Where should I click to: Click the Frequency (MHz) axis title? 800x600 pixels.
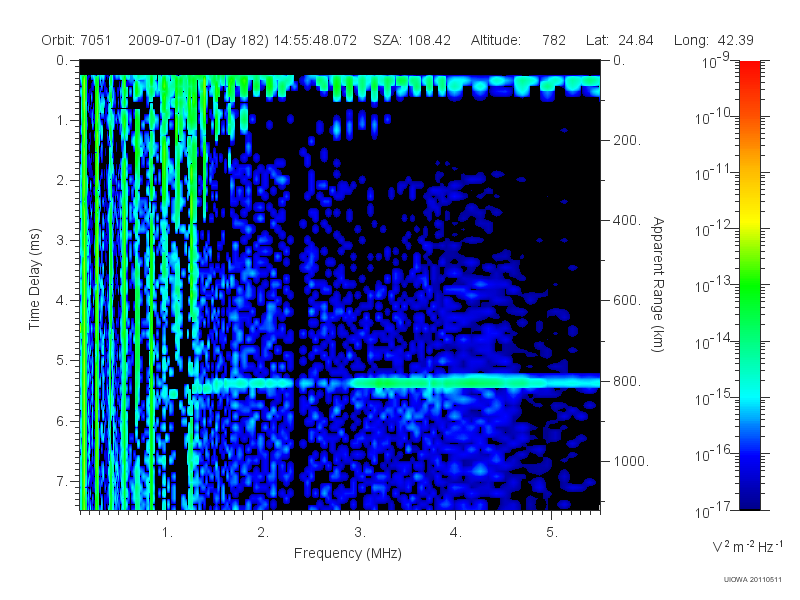pyautogui.click(x=347, y=553)
